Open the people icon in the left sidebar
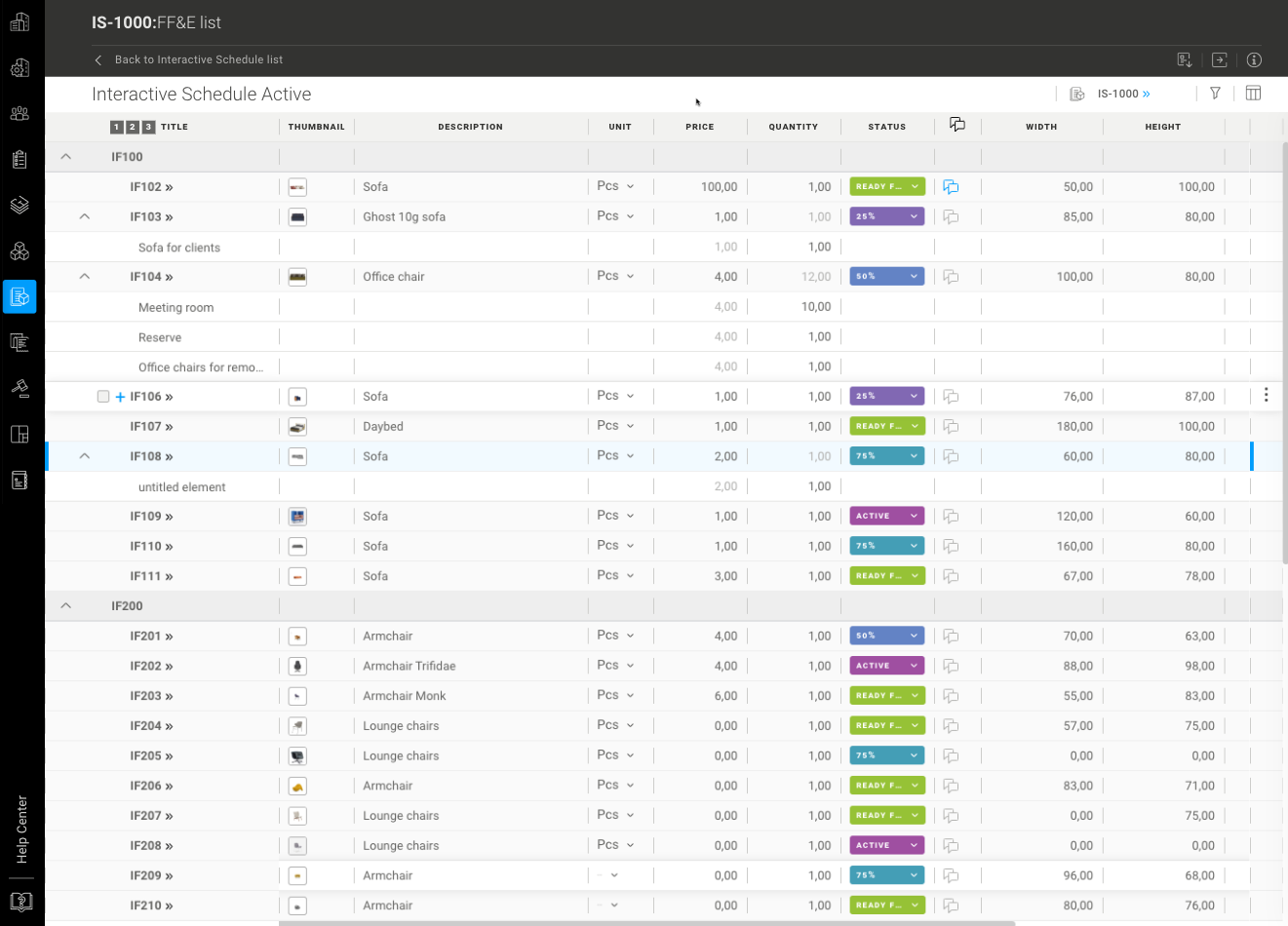 (x=20, y=113)
